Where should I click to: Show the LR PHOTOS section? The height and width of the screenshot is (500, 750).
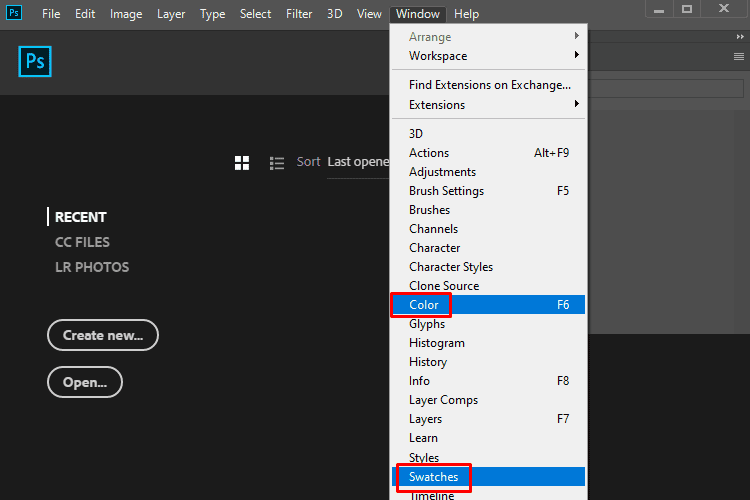tap(92, 267)
